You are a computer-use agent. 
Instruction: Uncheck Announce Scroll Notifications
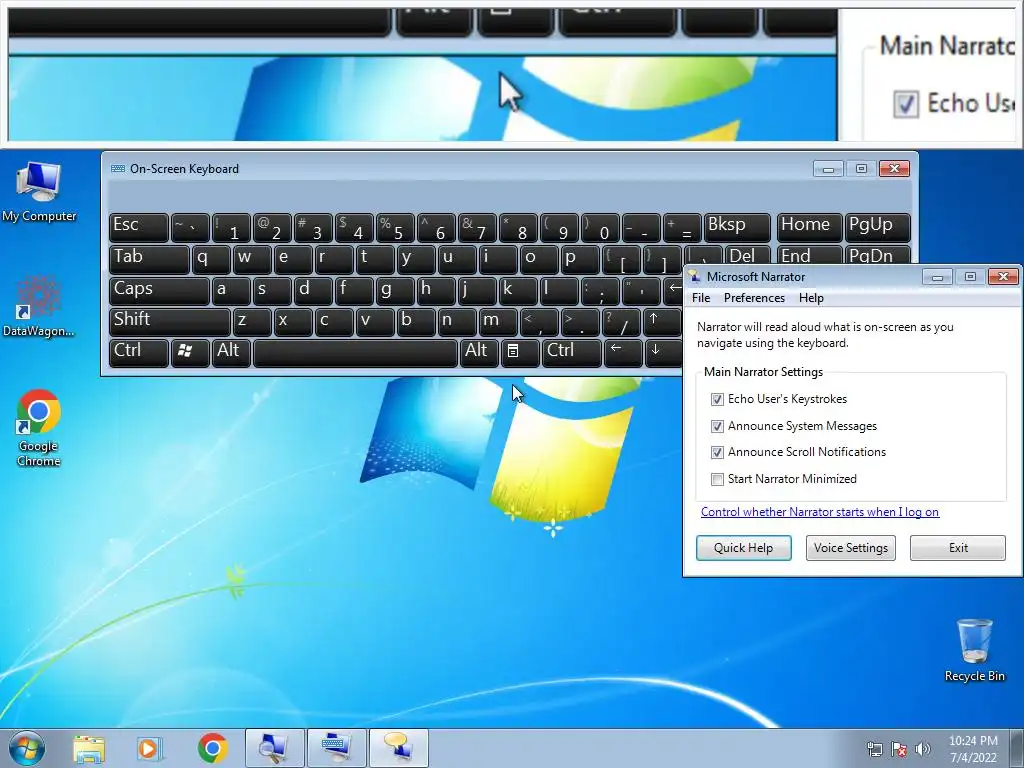pos(717,452)
